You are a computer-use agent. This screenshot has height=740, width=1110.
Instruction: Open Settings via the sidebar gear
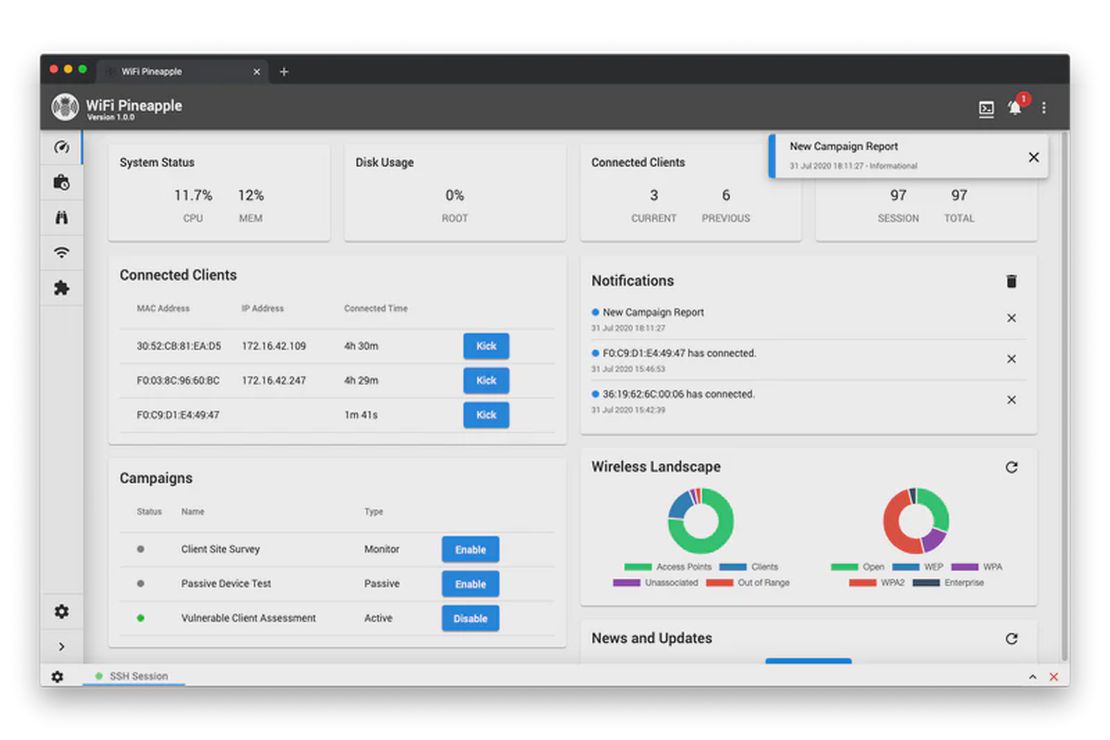click(x=61, y=611)
